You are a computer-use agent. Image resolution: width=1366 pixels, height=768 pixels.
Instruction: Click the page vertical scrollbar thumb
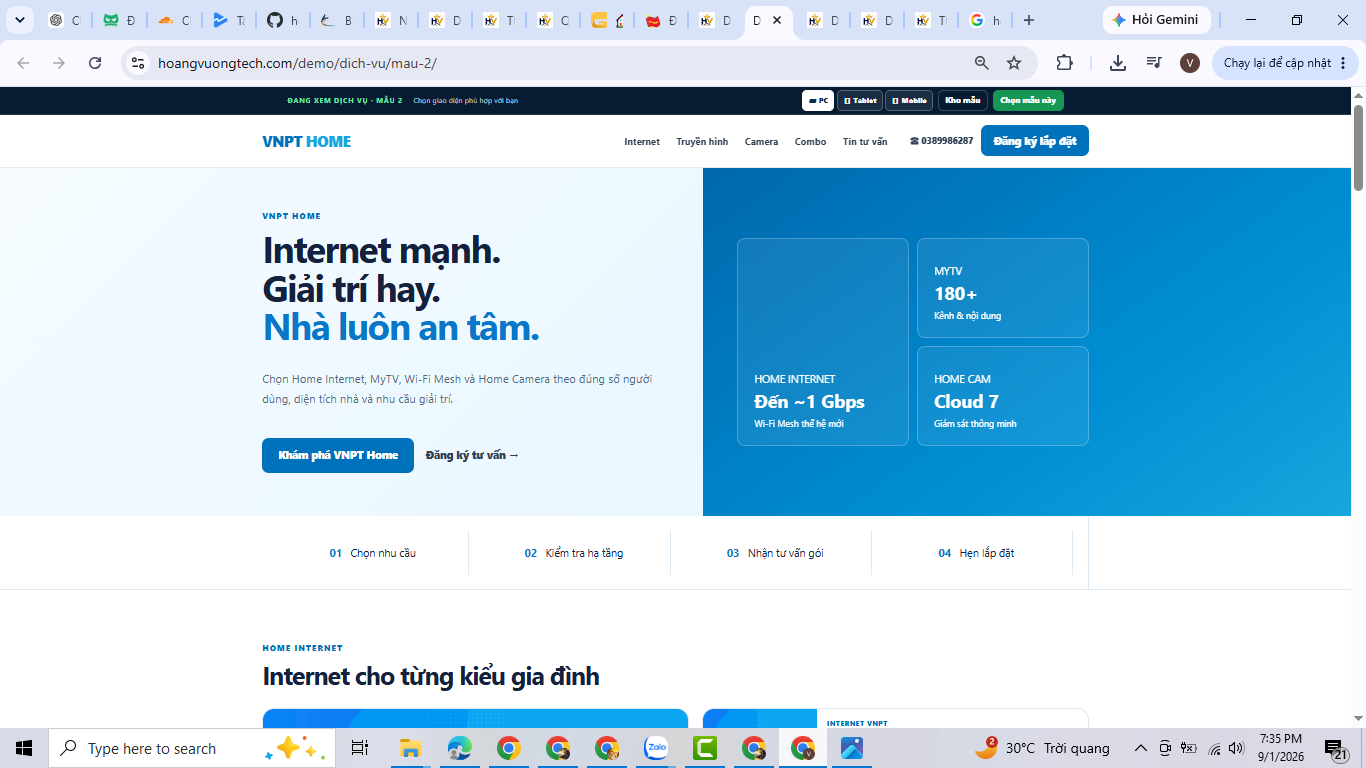pos(1358,147)
